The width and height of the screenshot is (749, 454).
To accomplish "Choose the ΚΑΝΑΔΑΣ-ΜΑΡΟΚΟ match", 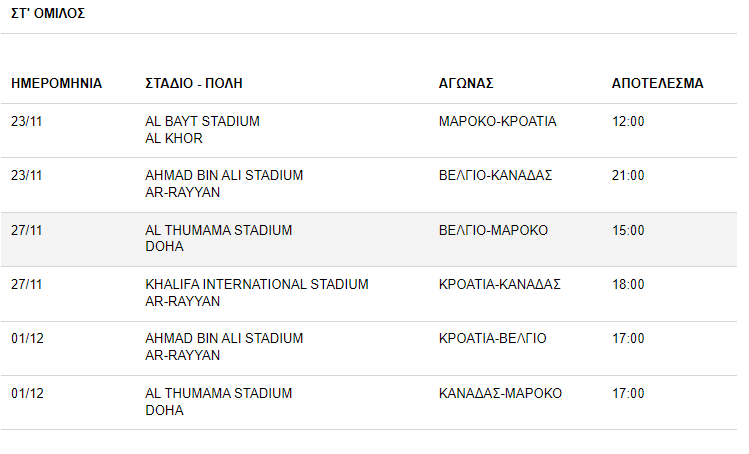I will point(500,393).
